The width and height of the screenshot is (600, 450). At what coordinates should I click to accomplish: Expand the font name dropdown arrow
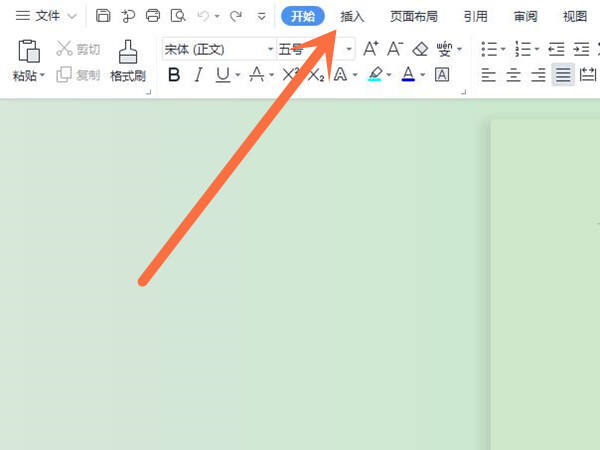coord(271,49)
